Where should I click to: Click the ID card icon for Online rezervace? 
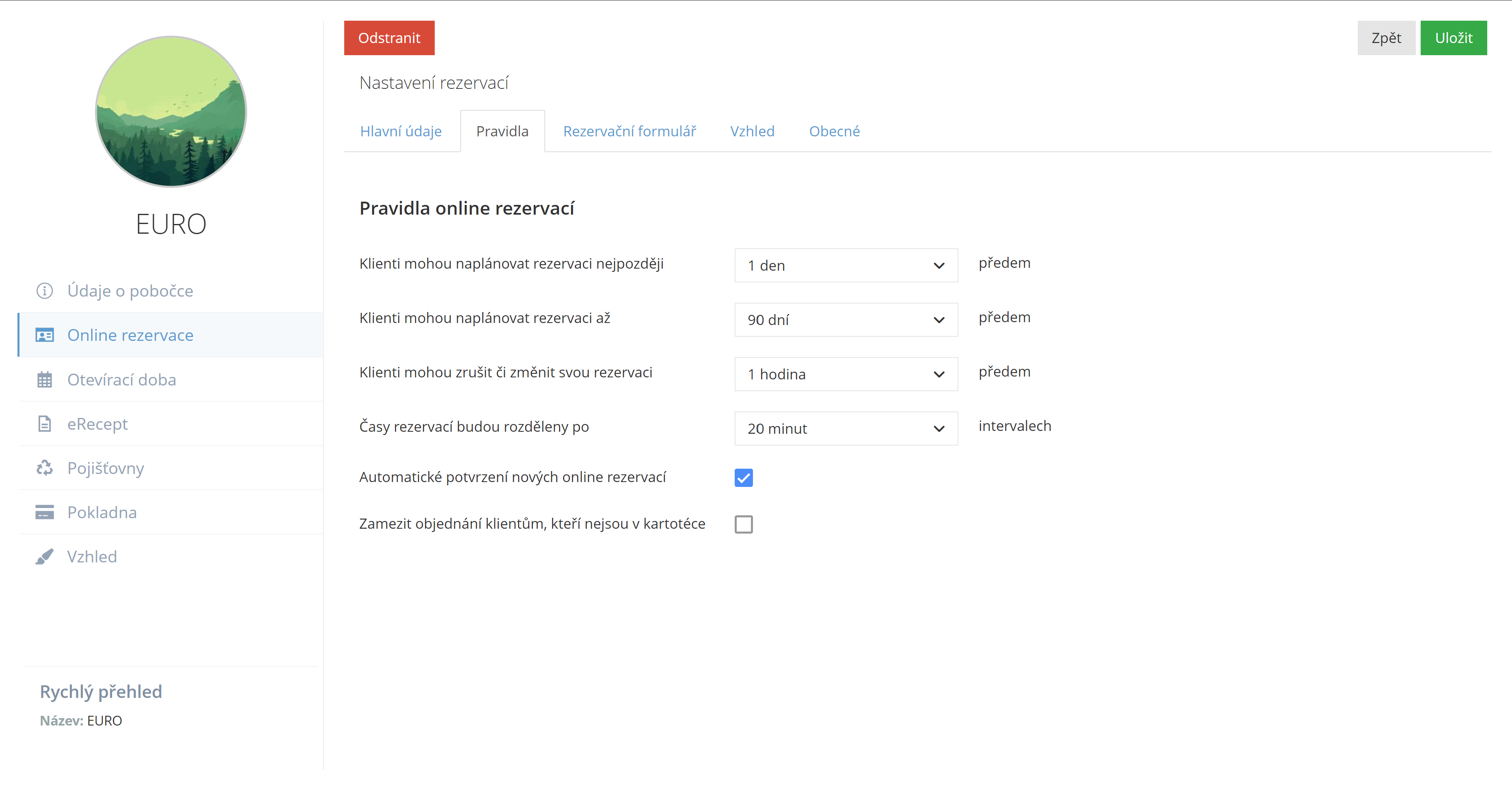coord(45,335)
